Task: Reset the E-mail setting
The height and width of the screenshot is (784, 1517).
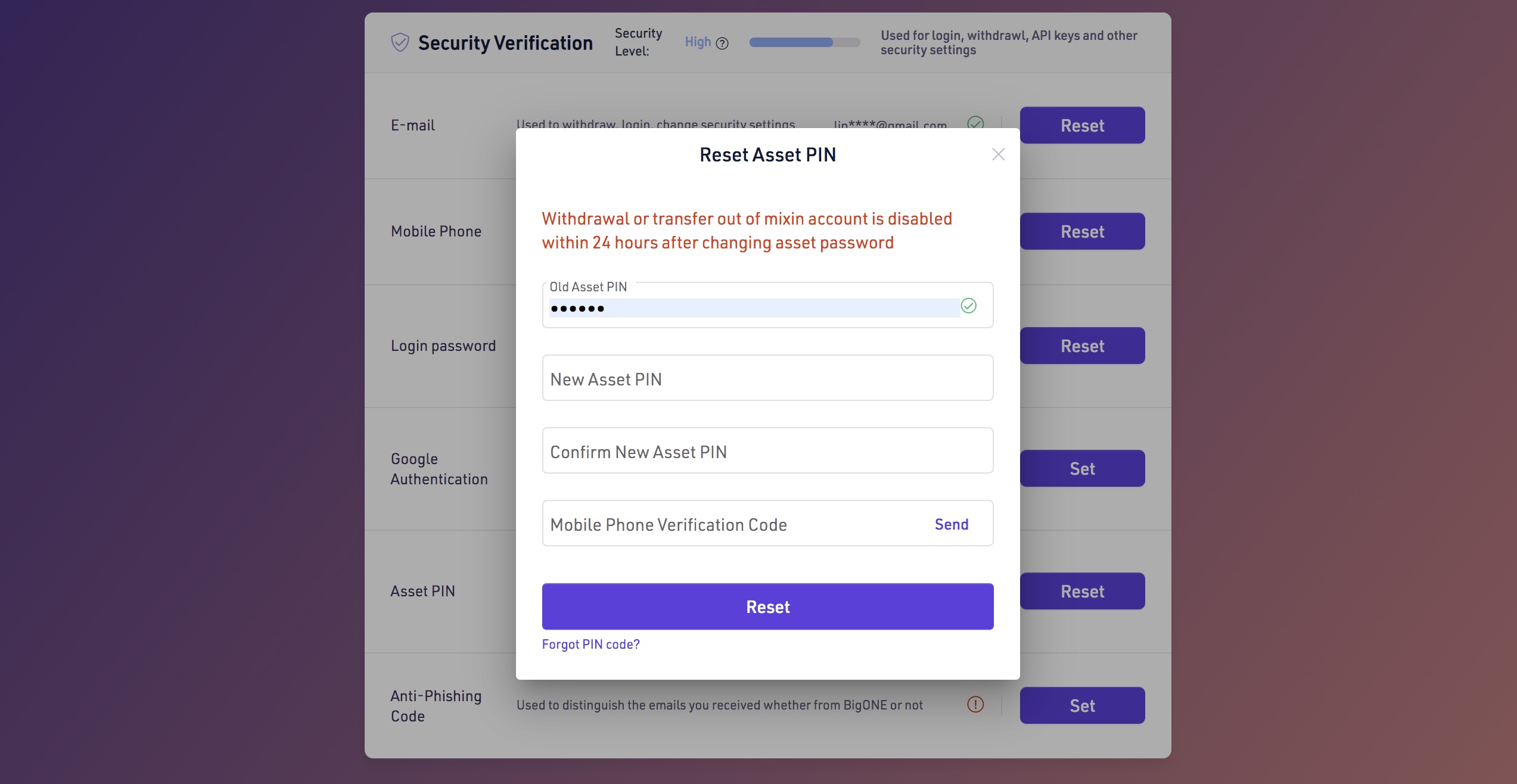Action: pyautogui.click(x=1081, y=125)
